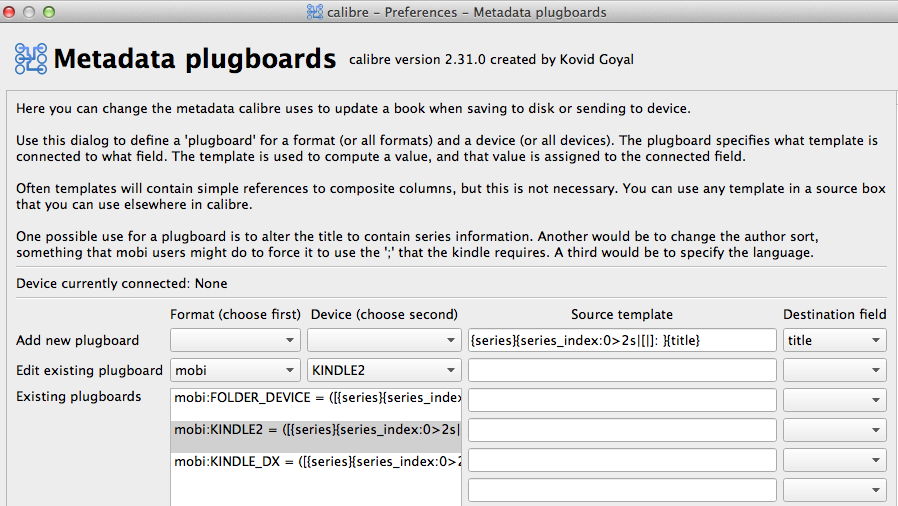Screen dimensions: 898x506
Task: Click source template field in Edit existing plugboard row
Action: (x=621, y=371)
